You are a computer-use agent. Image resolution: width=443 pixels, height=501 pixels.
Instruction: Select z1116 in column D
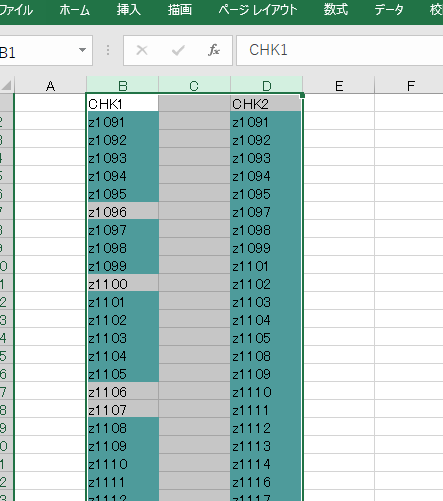pos(266,482)
